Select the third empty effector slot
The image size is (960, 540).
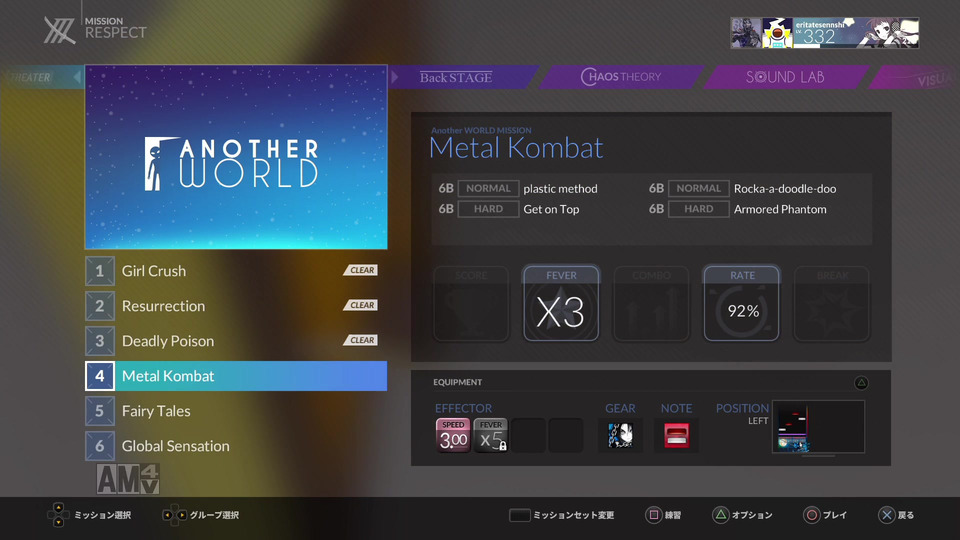[x=528, y=435]
